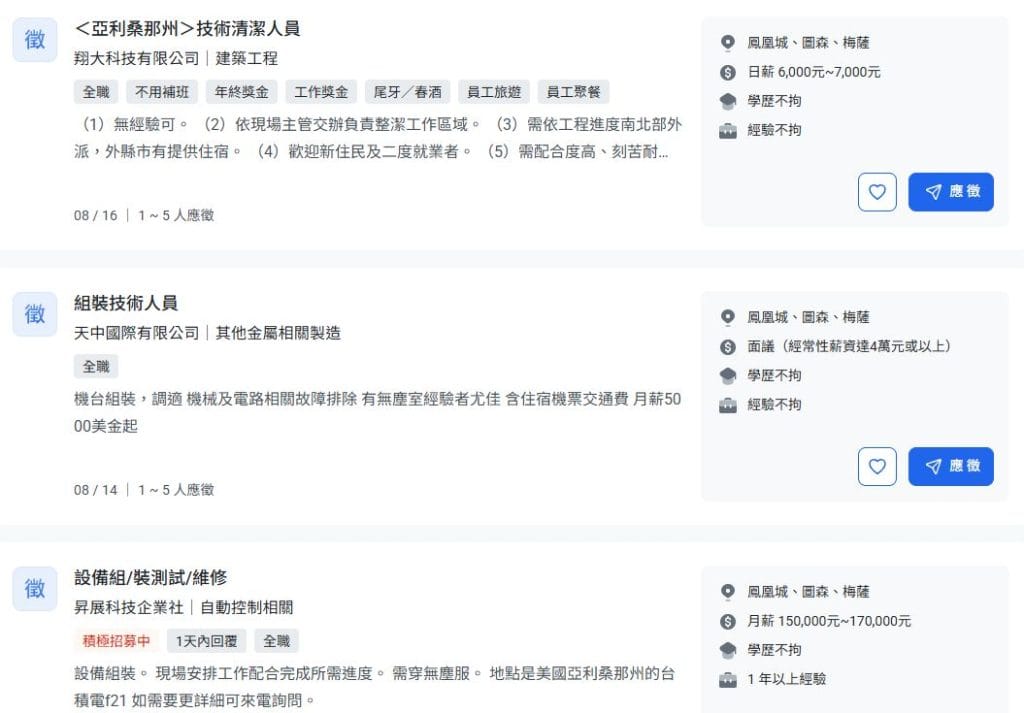
Task: Apply to 翔大科技 job via 應徵 button
Action: [950, 192]
